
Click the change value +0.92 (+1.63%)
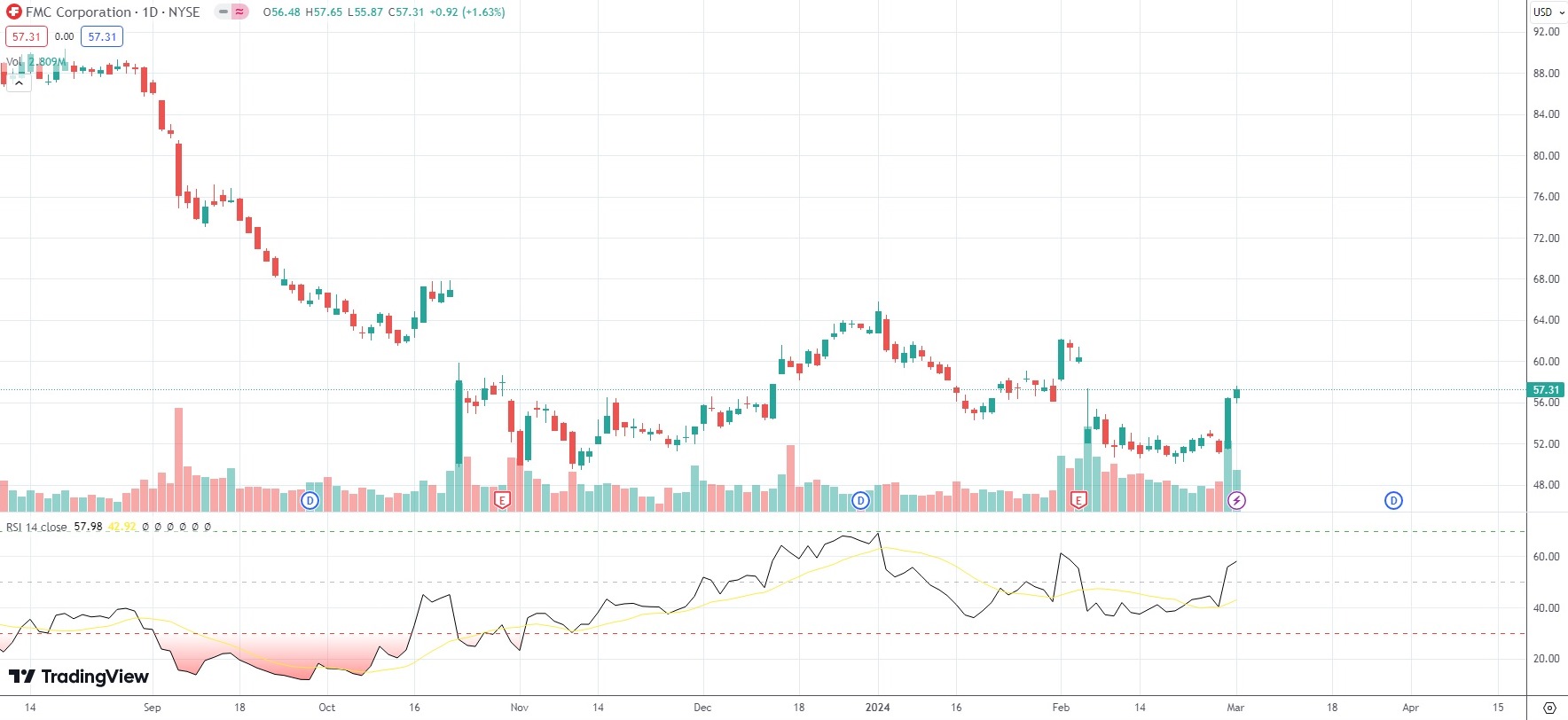point(467,12)
